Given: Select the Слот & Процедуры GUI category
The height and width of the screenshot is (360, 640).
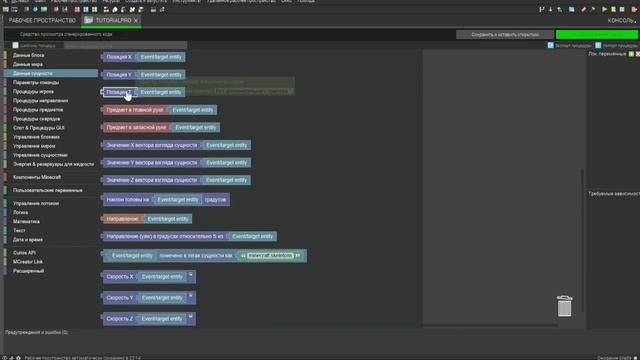Looking at the screenshot, I should point(39,128).
